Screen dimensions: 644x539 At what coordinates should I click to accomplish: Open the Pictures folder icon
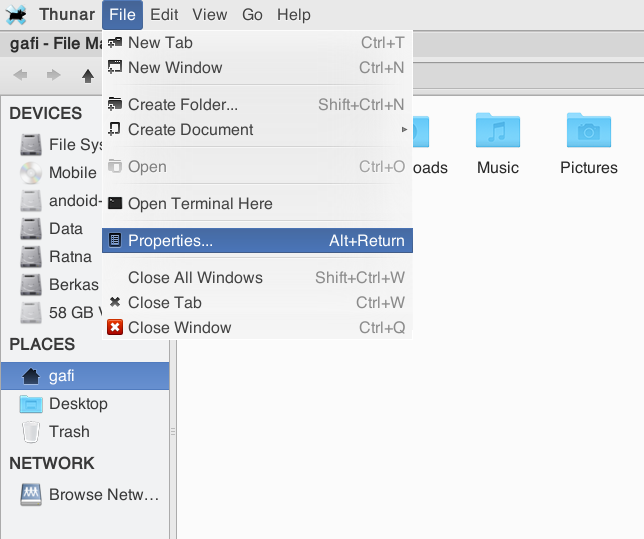click(588, 131)
